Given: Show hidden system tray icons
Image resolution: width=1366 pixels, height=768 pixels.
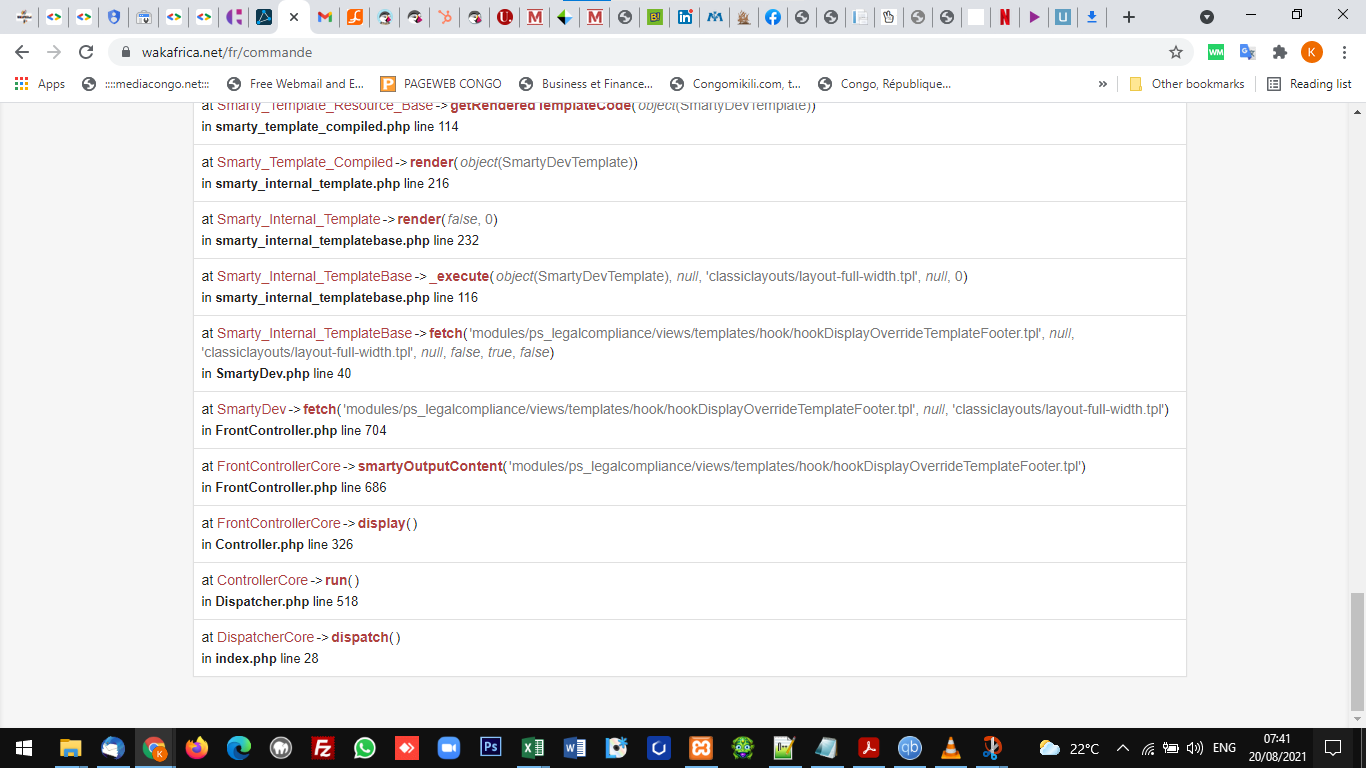Looking at the screenshot, I should (1122, 748).
